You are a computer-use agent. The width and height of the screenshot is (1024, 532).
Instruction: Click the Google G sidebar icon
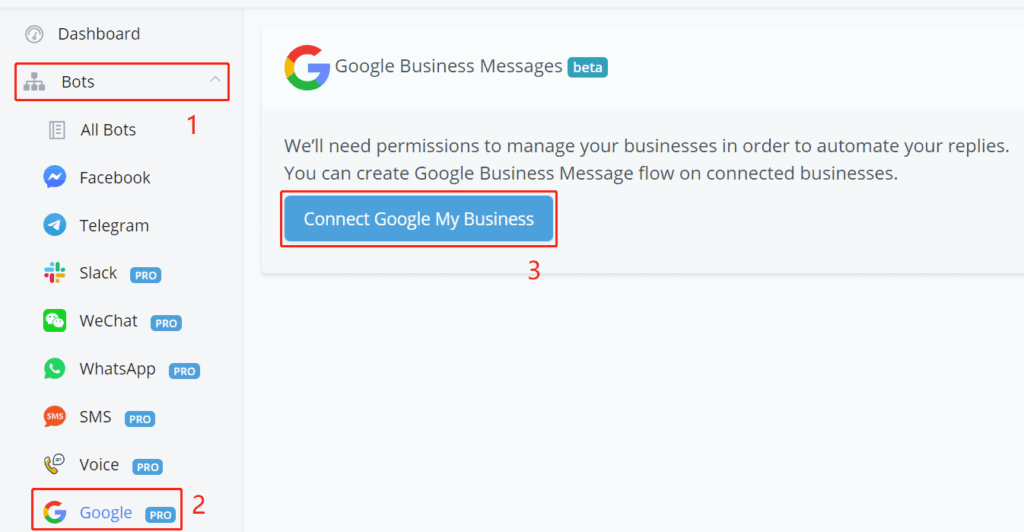coord(55,513)
